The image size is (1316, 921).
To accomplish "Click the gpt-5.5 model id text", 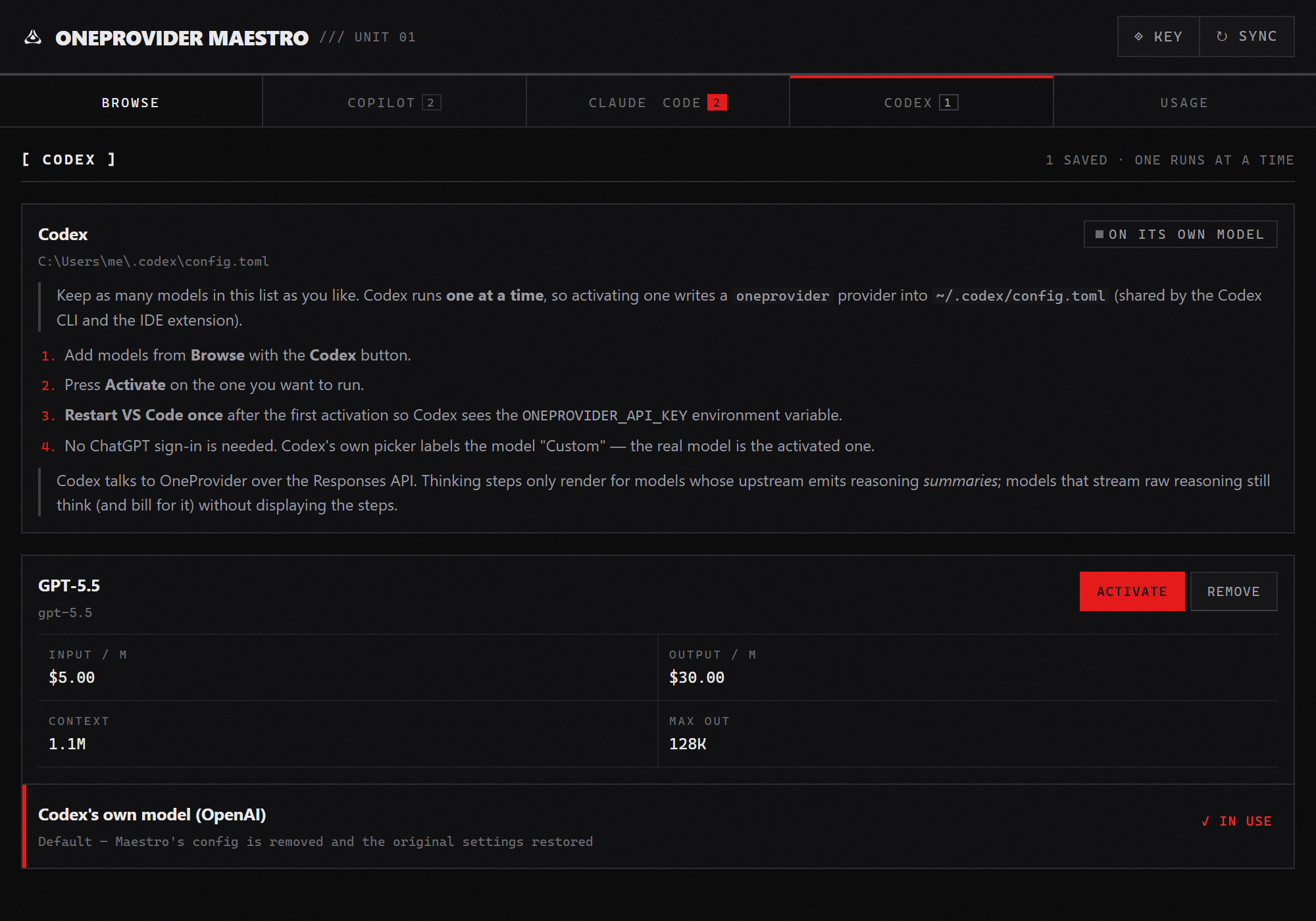I will tap(65, 612).
